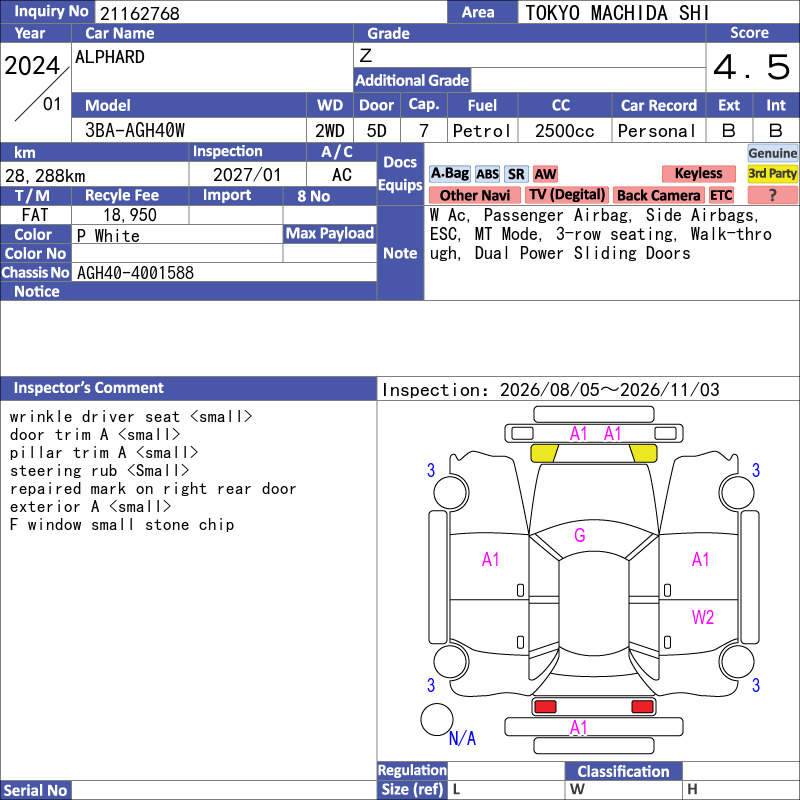Select the ABS equipment badge
The image size is (800, 800).
[x=487, y=174]
